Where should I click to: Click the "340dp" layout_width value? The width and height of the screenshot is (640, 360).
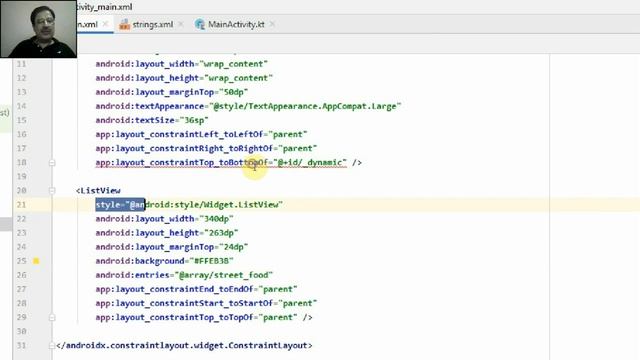click(x=216, y=219)
